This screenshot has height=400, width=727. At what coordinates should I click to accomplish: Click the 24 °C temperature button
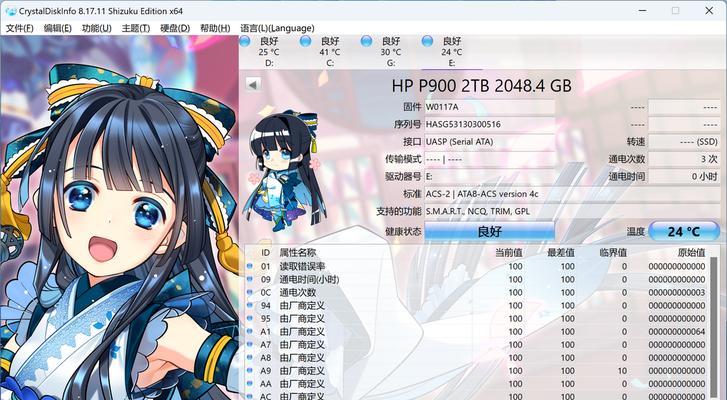[684, 231]
